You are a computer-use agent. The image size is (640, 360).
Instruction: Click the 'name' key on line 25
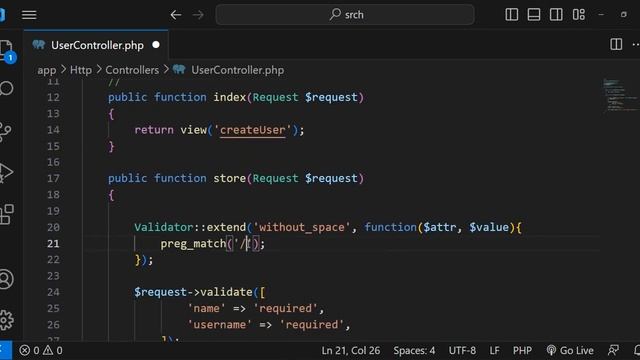tap(206, 309)
